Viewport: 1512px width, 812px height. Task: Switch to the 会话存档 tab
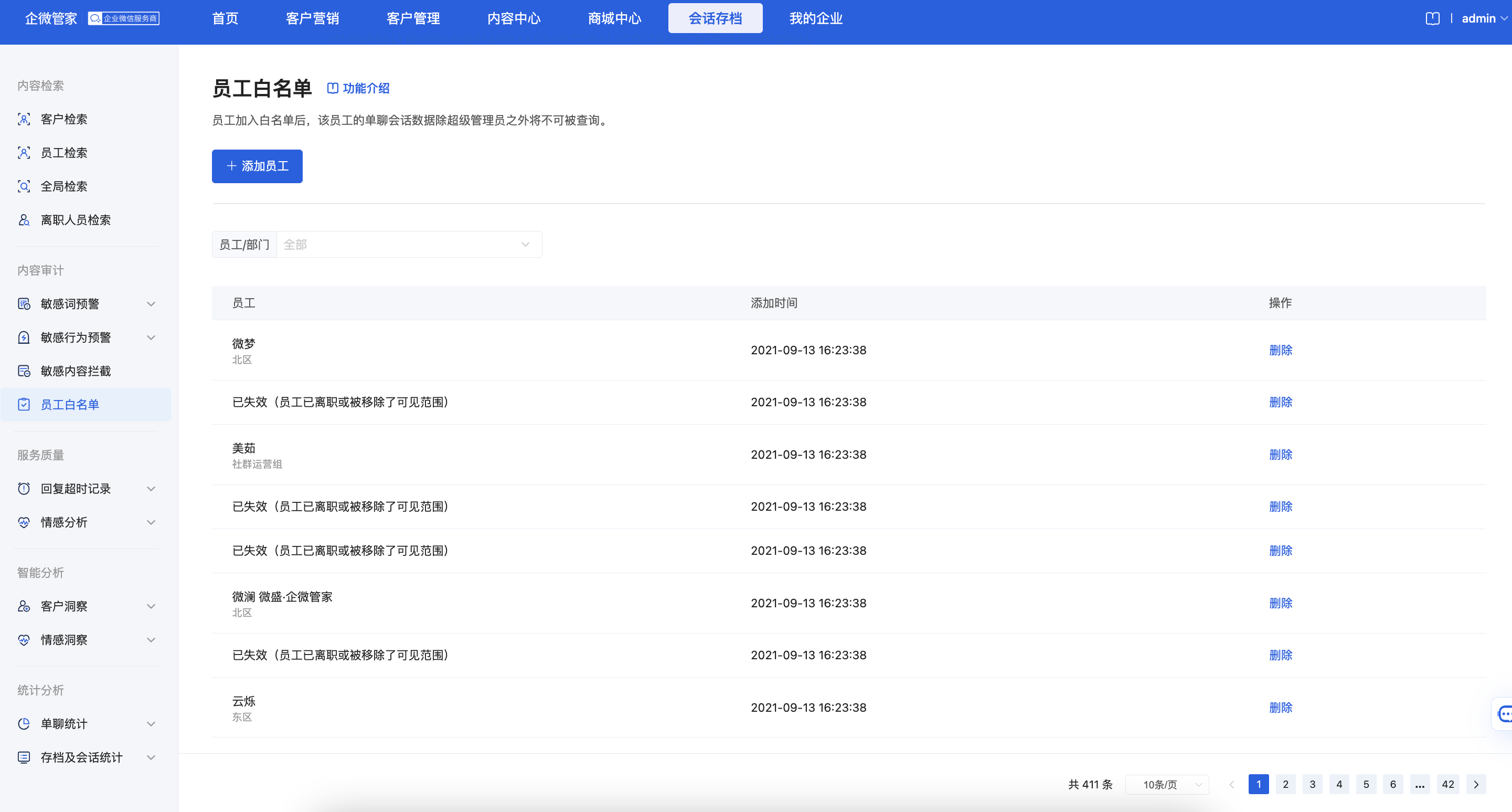(715, 18)
